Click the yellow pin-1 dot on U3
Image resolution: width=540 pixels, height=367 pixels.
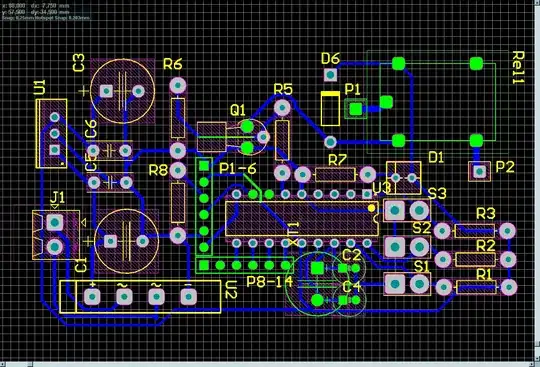point(371,208)
